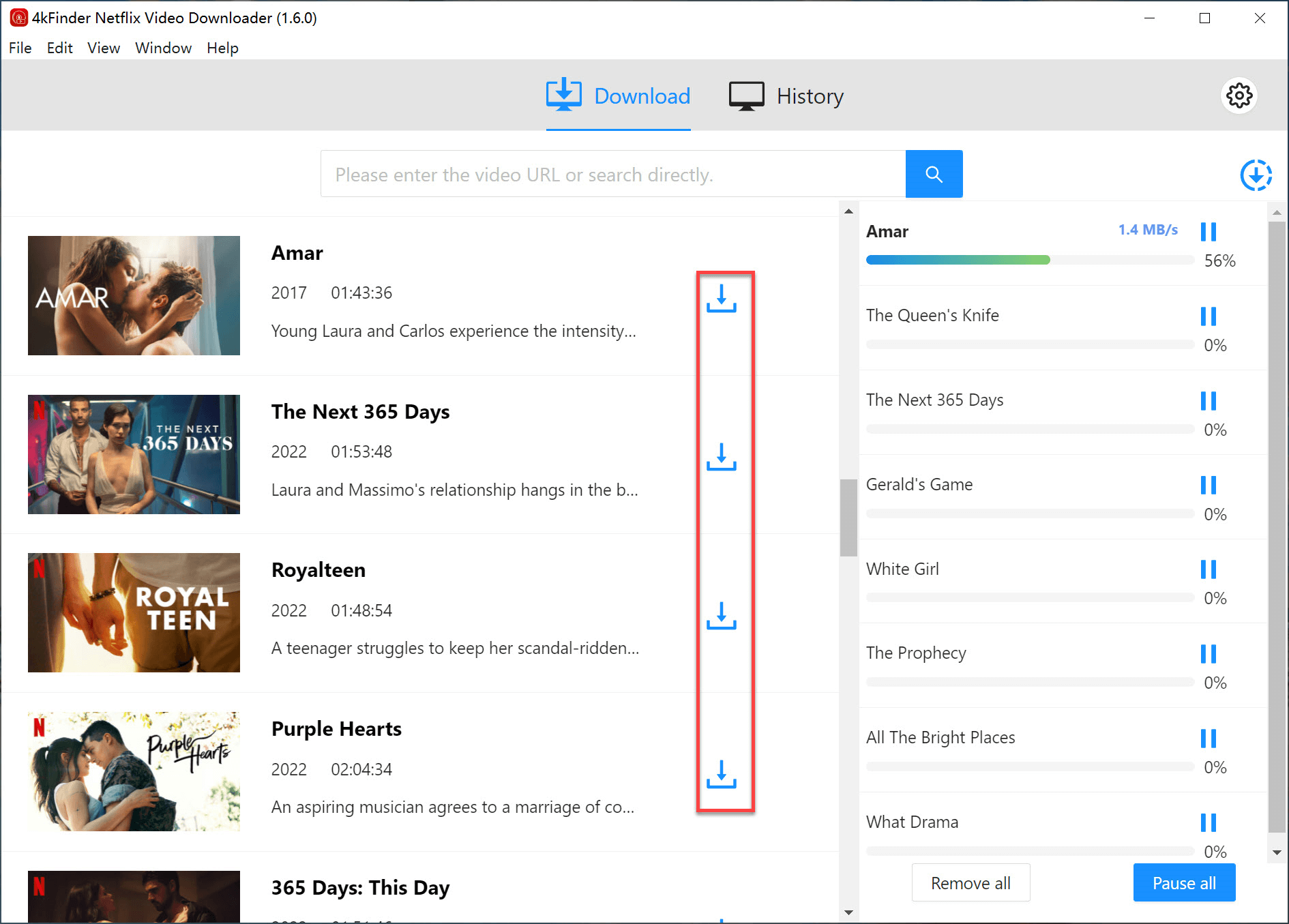Pause What Drama download
The width and height of the screenshot is (1289, 924).
coord(1208,822)
